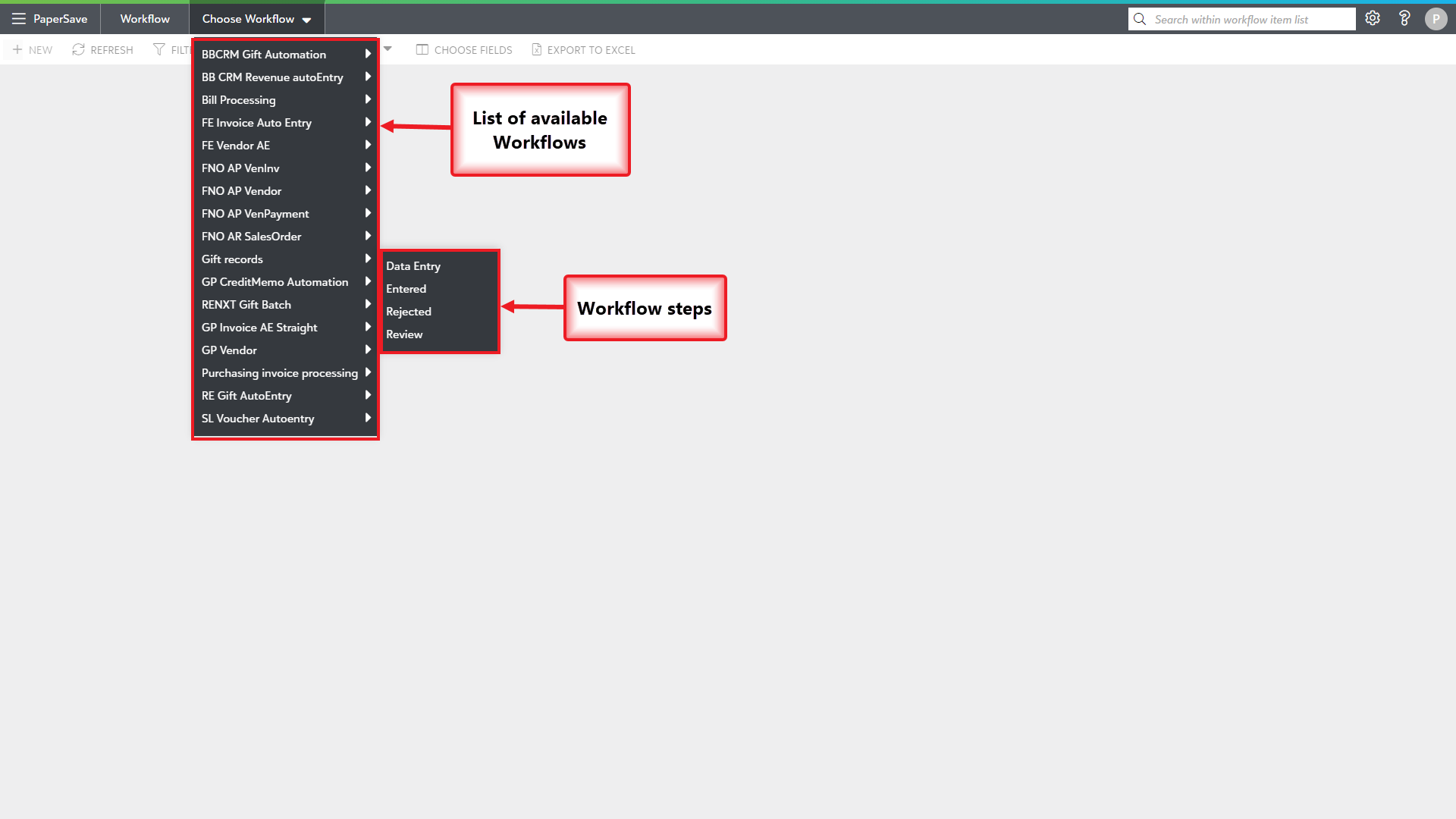
Task: Select the Data Entry workflow step
Action: coord(413,266)
